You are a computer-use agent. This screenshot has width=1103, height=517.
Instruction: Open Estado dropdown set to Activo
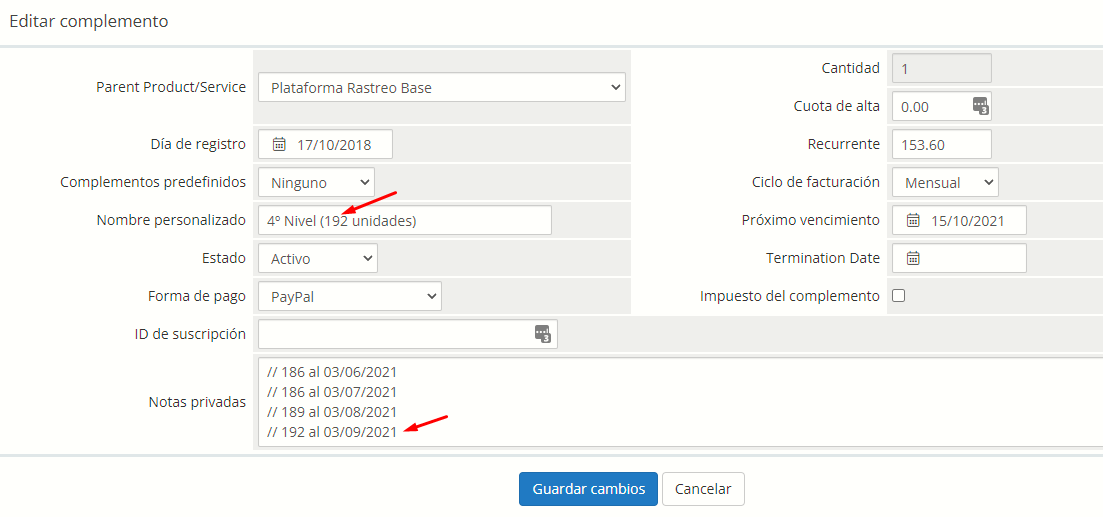coord(317,258)
